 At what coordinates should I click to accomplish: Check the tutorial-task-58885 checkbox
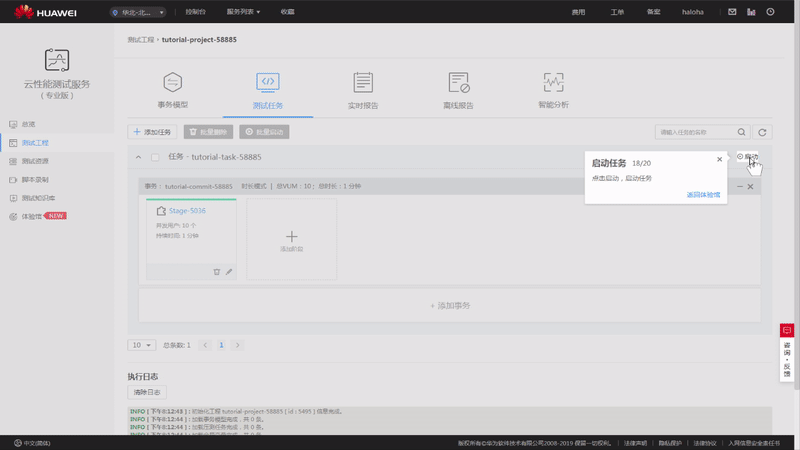tap(155, 157)
